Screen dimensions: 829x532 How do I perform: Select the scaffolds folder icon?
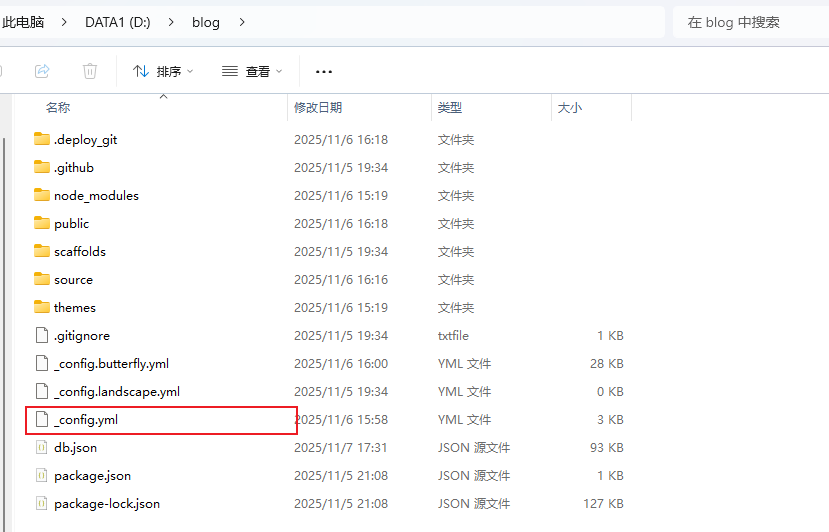42,251
